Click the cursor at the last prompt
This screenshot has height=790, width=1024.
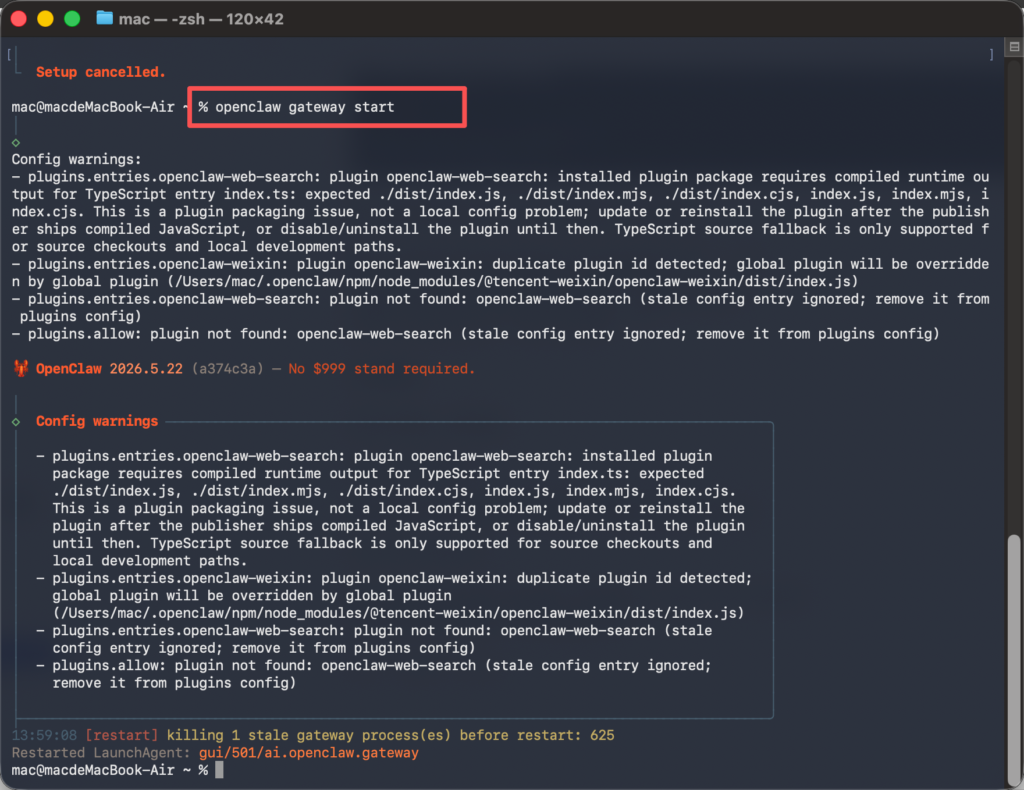point(219,770)
